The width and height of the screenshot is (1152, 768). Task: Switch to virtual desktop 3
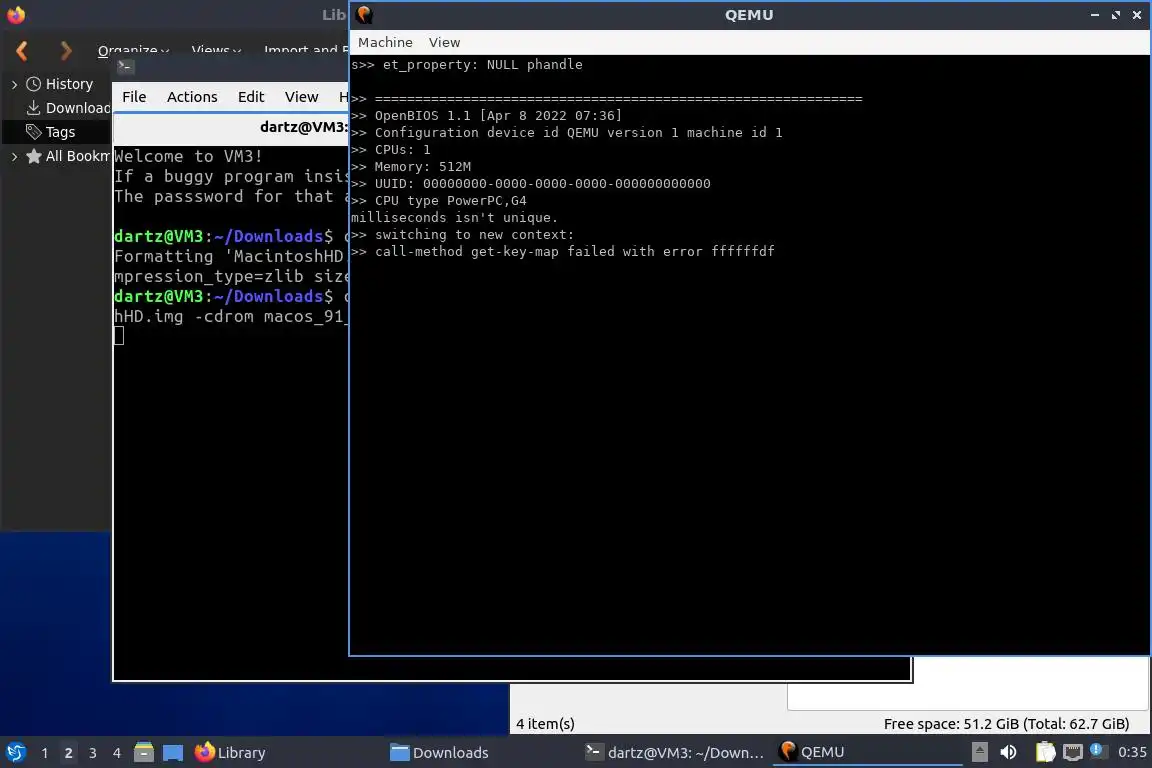[93, 753]
